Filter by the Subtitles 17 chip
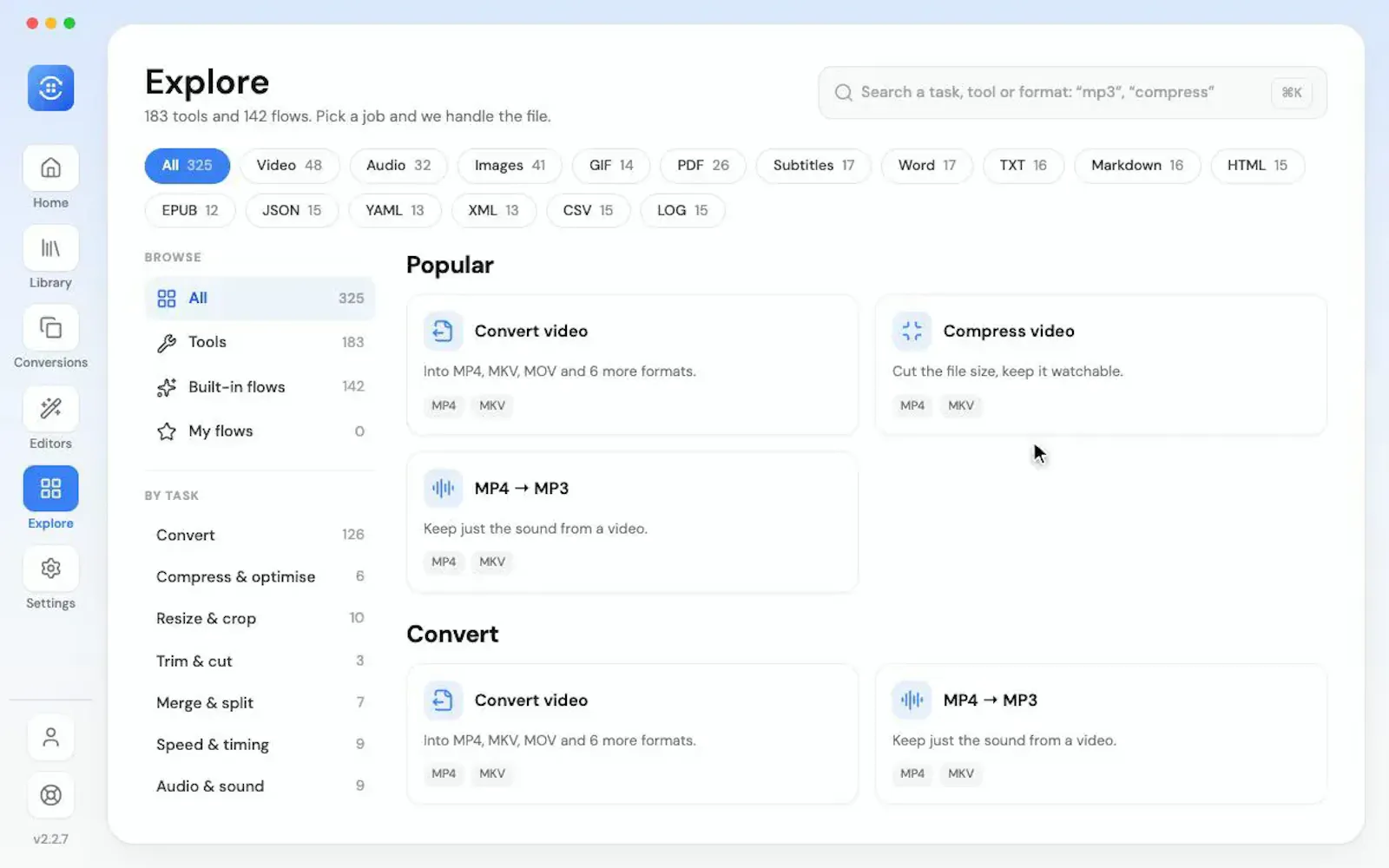 [x=813, y=166]
